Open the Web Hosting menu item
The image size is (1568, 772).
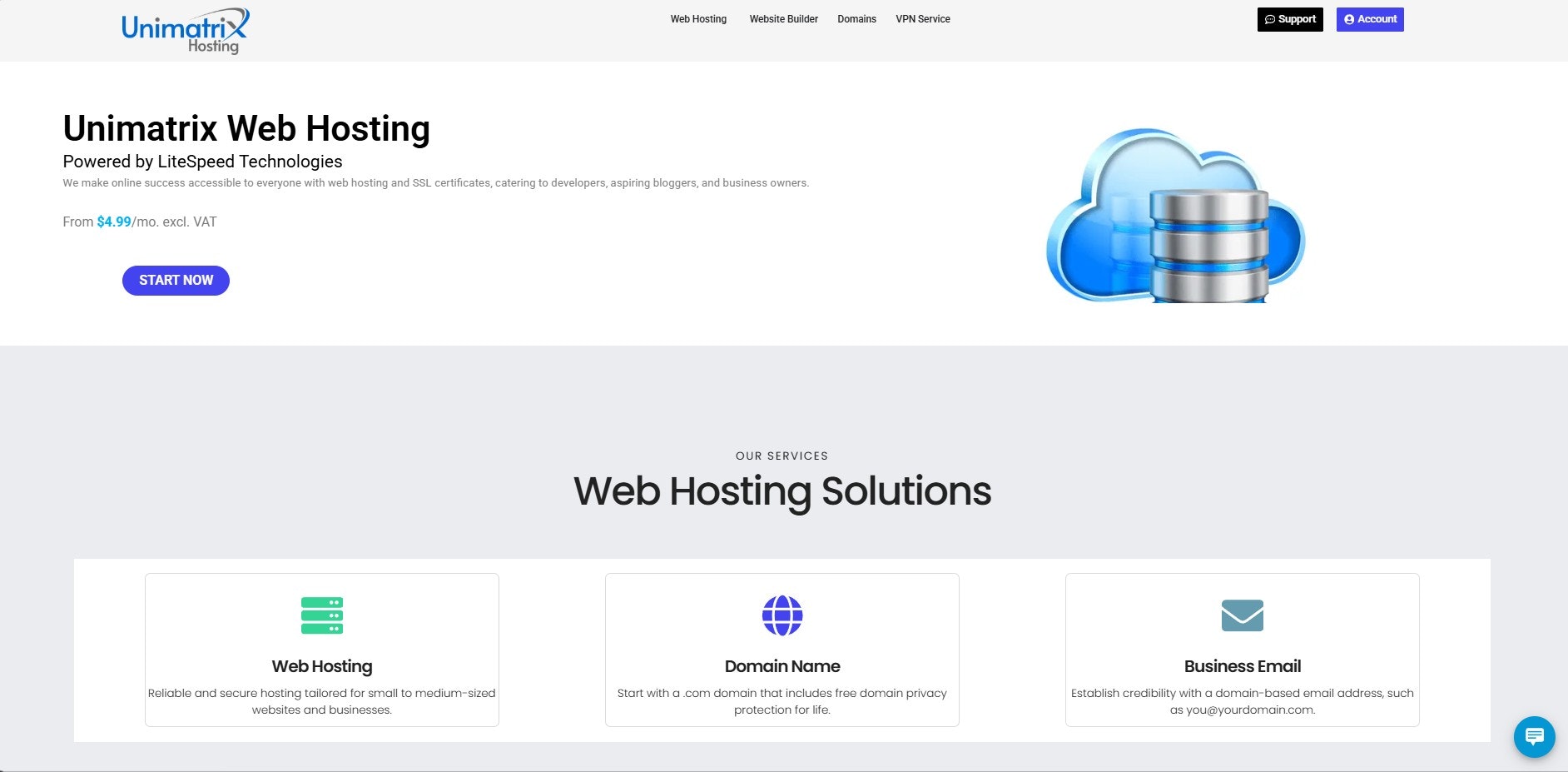pyautogui.click(x=698, y=18)
